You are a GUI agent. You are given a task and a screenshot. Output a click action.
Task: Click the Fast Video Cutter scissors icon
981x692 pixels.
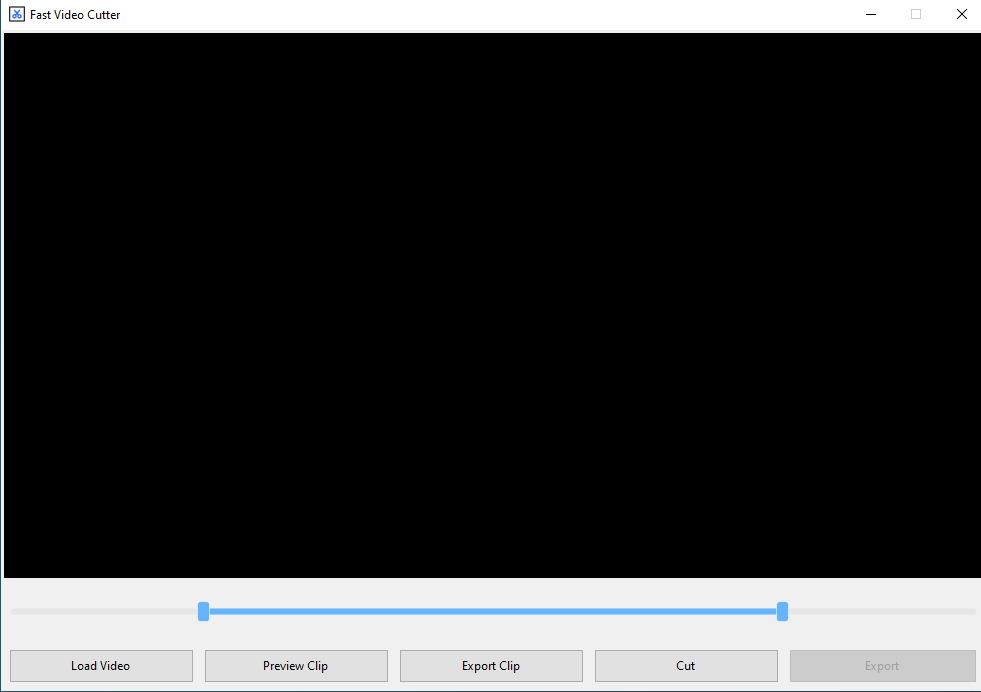[x=17, y=14]
